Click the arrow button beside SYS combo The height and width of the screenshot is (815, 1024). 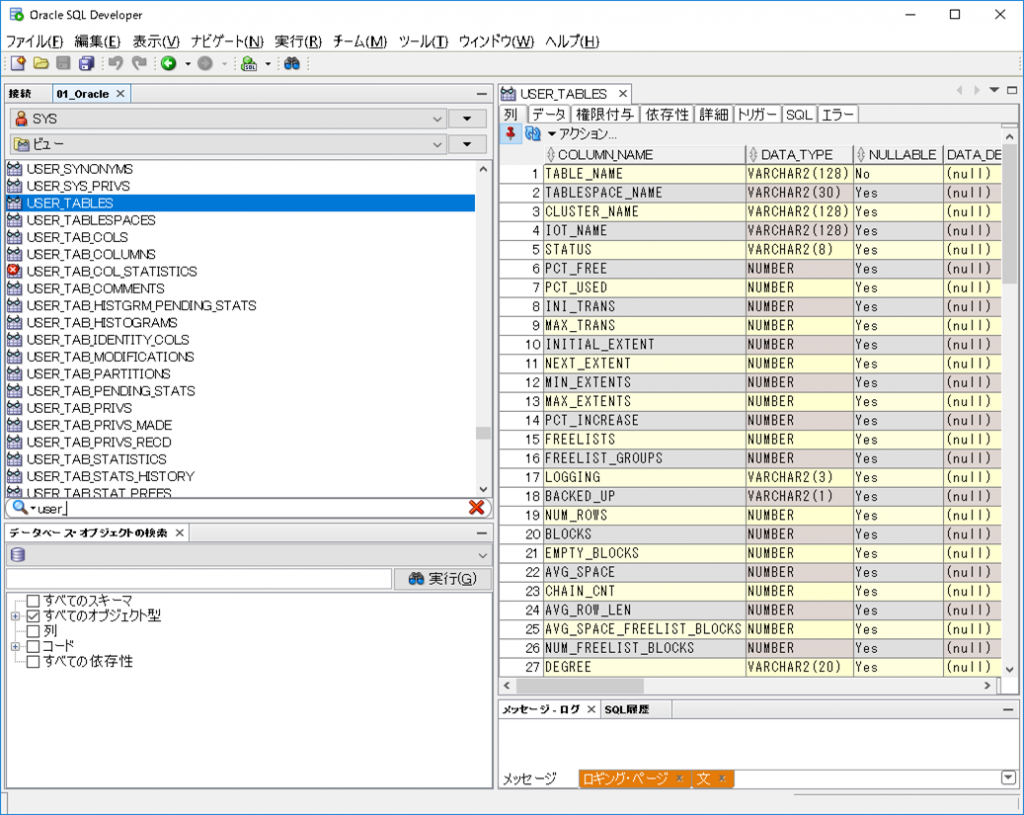point(467,119)
